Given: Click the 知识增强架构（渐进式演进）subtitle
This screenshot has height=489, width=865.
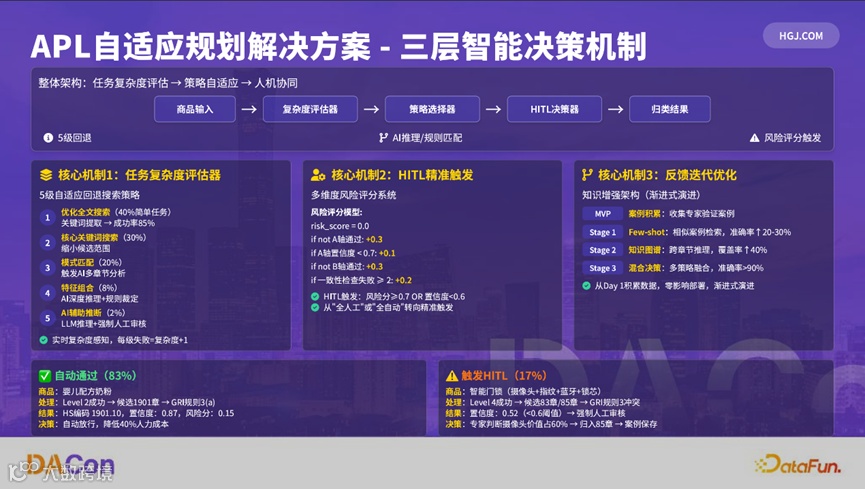Looking at the screenshot, I should point(641,195).
